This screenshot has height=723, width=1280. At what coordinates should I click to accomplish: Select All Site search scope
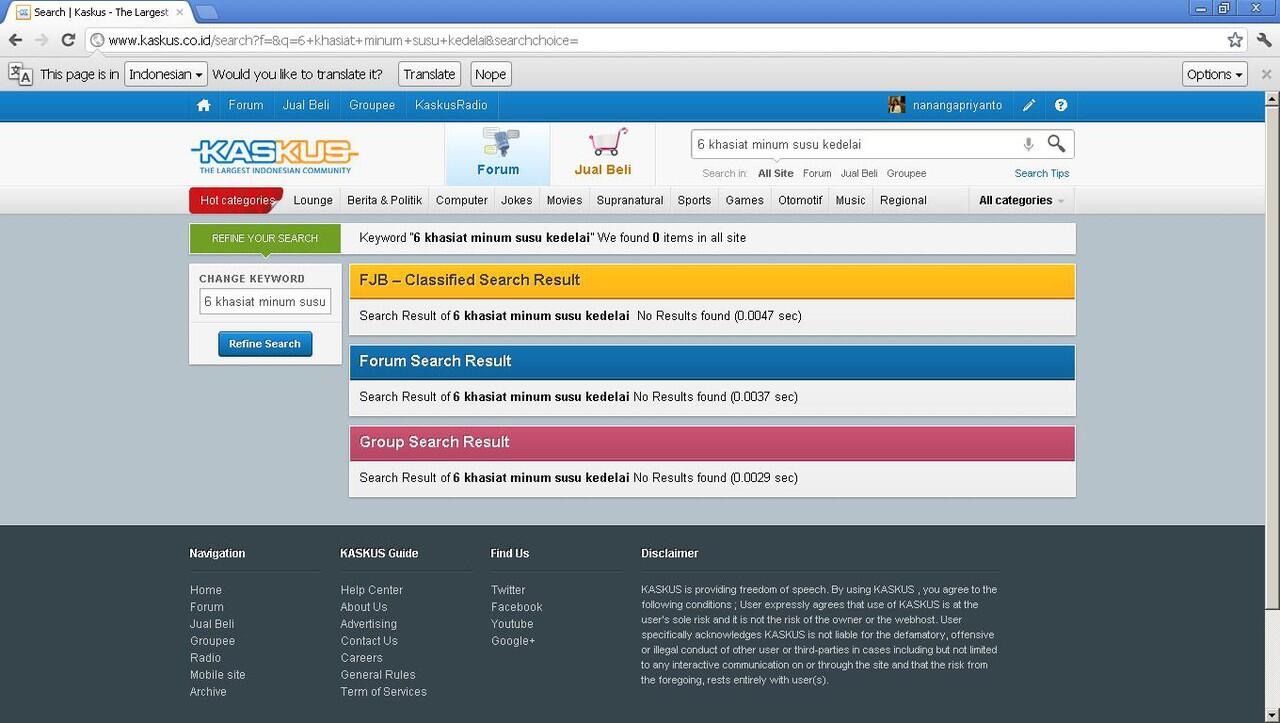tap(776, 173)
